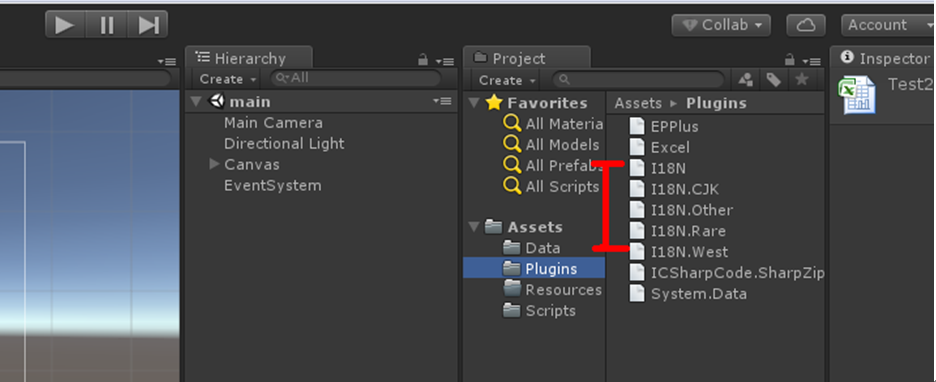
Task: Switch to the Project tab
Action: (x=526, y=58)
